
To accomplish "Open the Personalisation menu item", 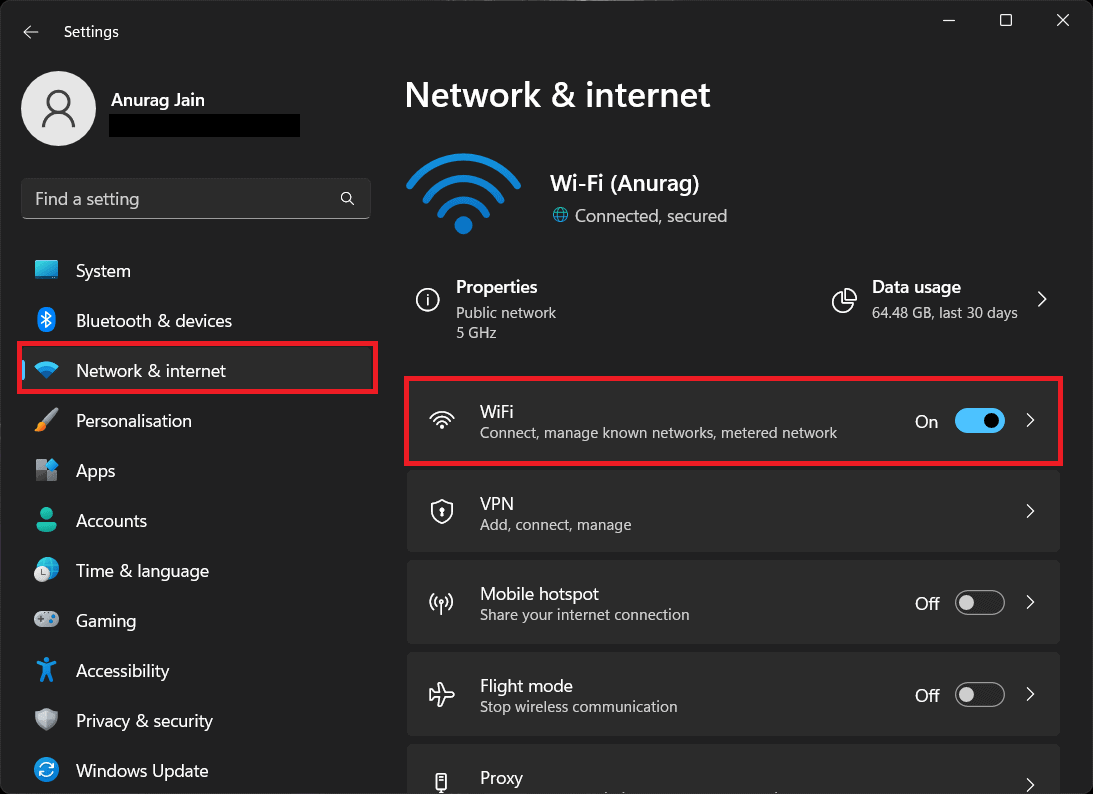I will 133,421.
